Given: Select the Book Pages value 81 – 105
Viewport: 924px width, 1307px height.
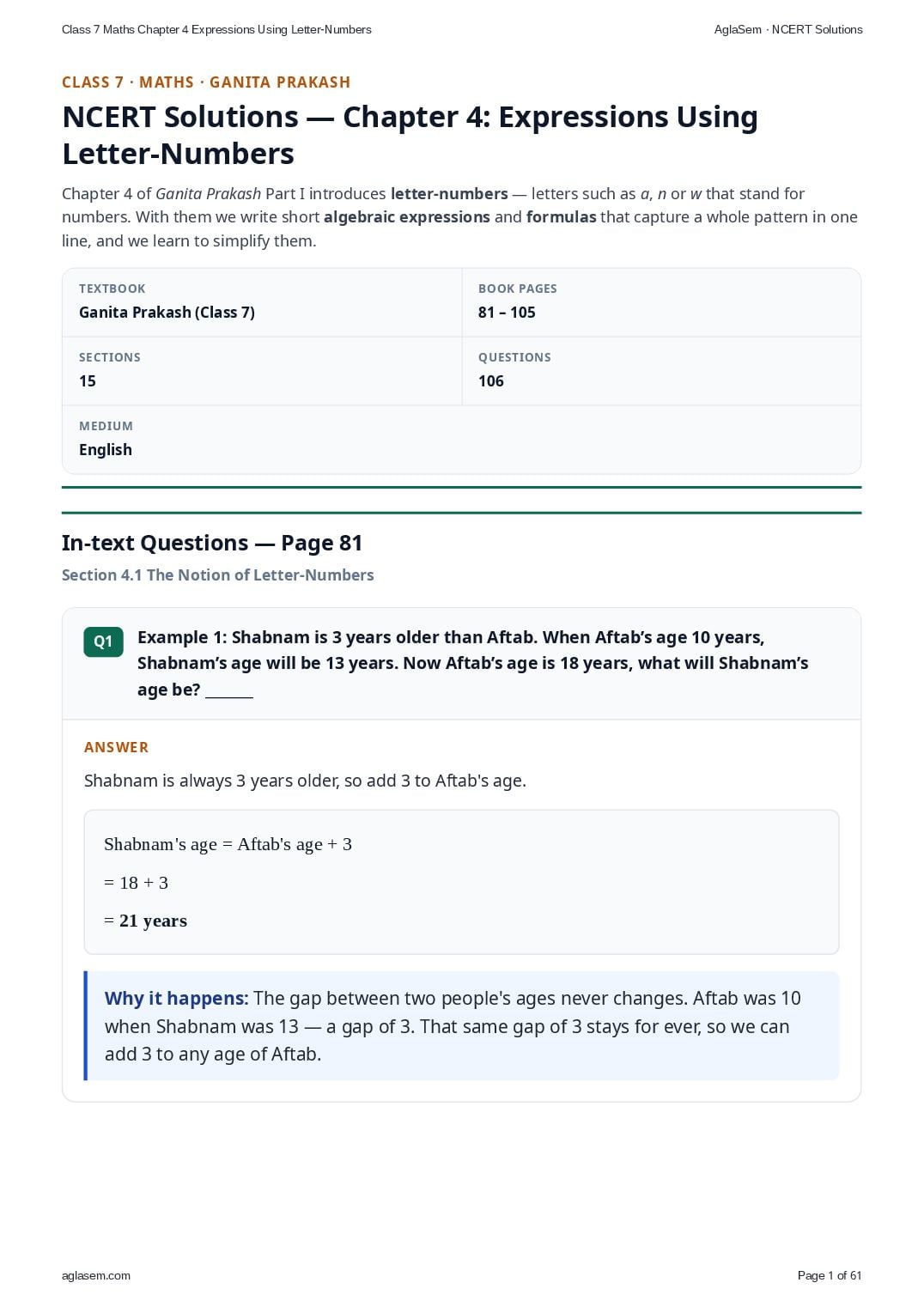Looking at the screenshot, I should coord(507,313).
